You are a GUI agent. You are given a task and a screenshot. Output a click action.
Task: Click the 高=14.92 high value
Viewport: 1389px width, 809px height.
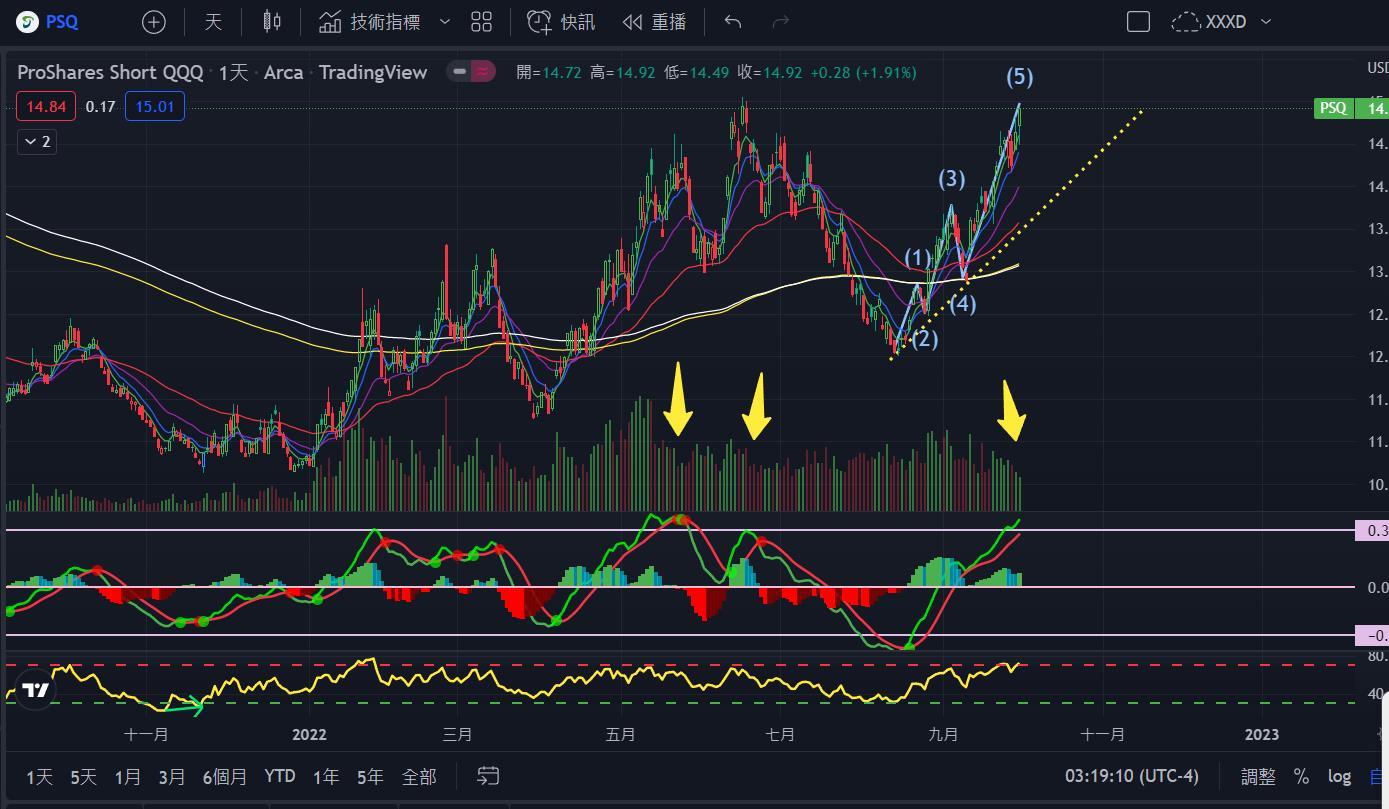click(623, 72)
